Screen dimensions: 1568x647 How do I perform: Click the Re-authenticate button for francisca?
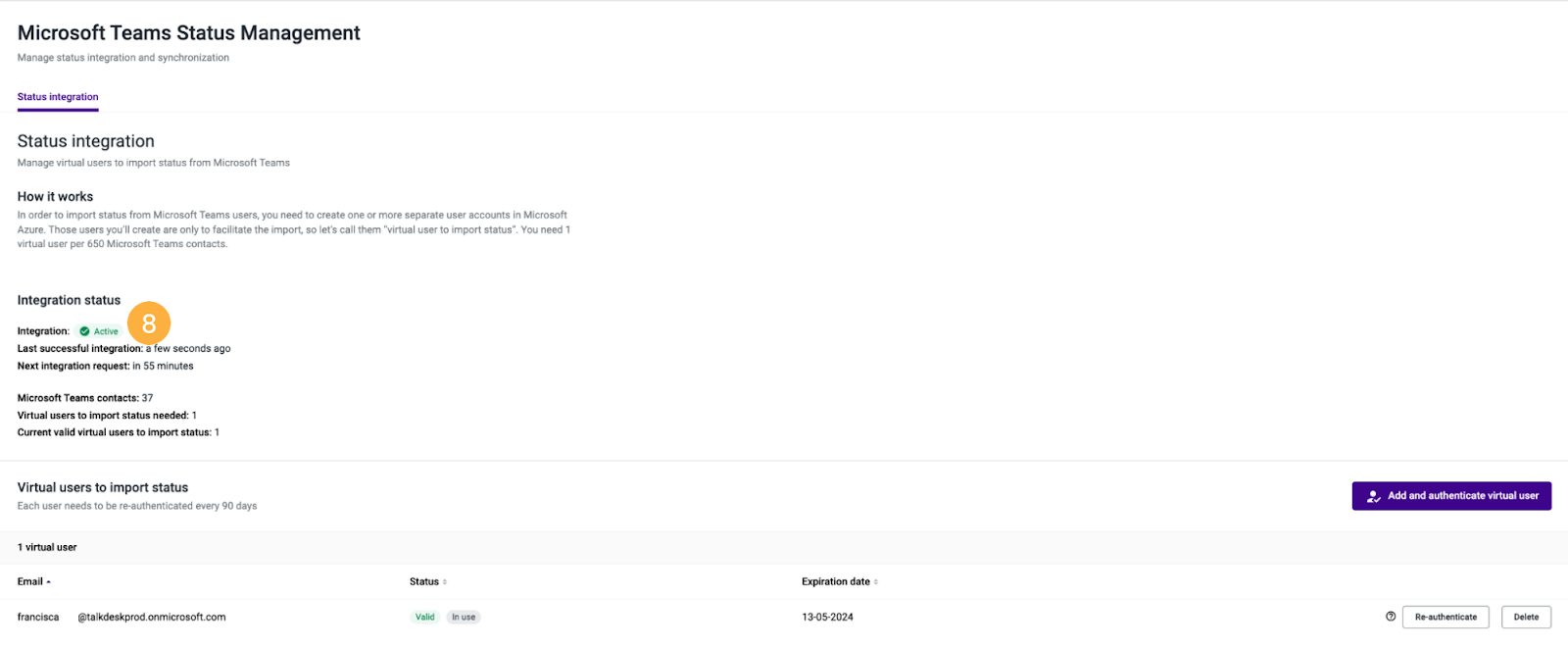tap(1445, 618)
